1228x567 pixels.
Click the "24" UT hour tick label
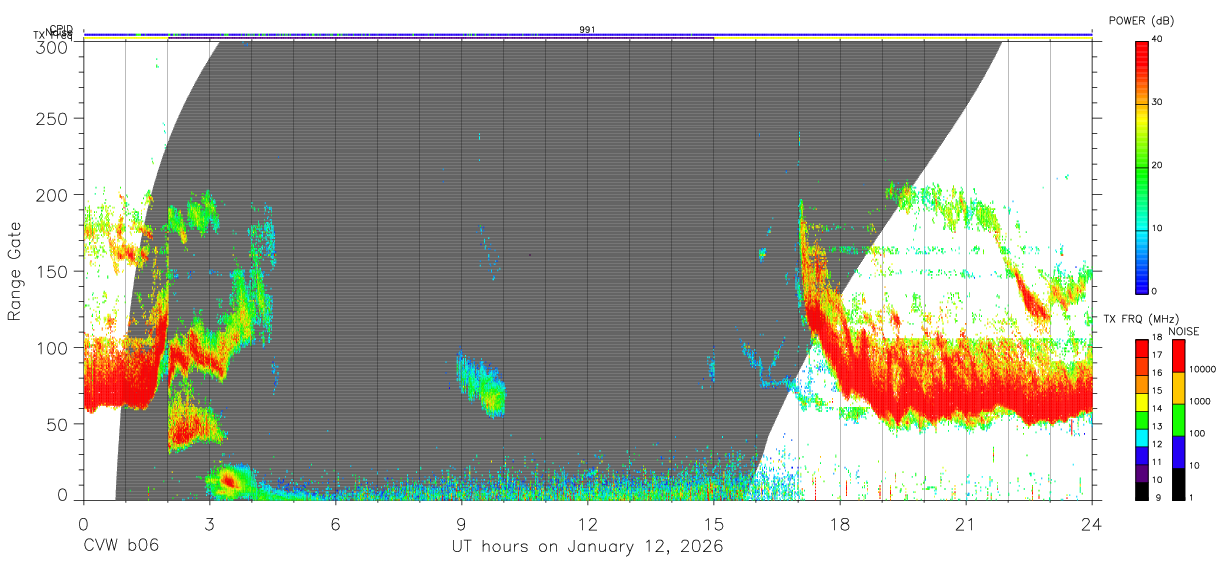click(x=1091, y=524)
